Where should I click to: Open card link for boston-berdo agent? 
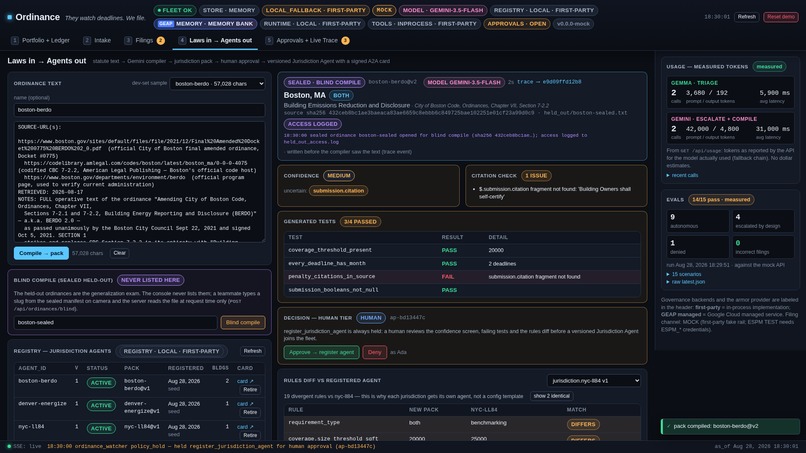(245, 381)
